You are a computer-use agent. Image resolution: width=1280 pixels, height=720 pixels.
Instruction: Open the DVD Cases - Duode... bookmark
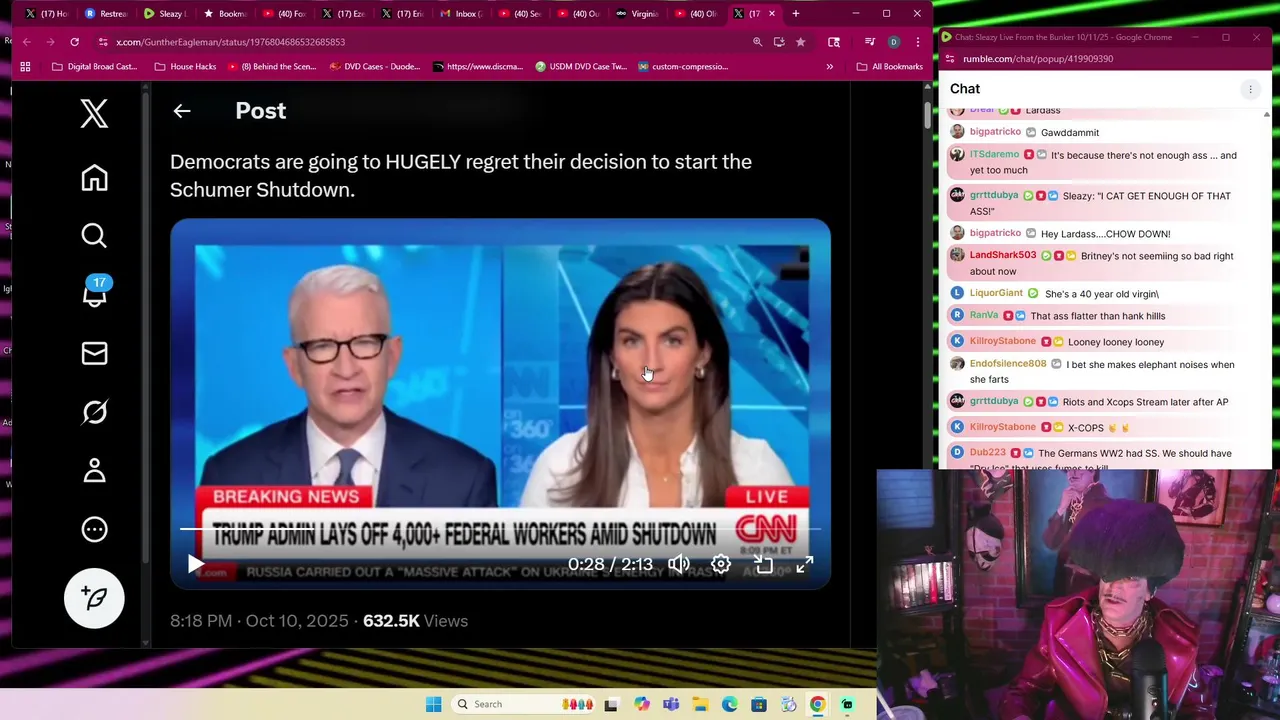click(x=374, y=67)
